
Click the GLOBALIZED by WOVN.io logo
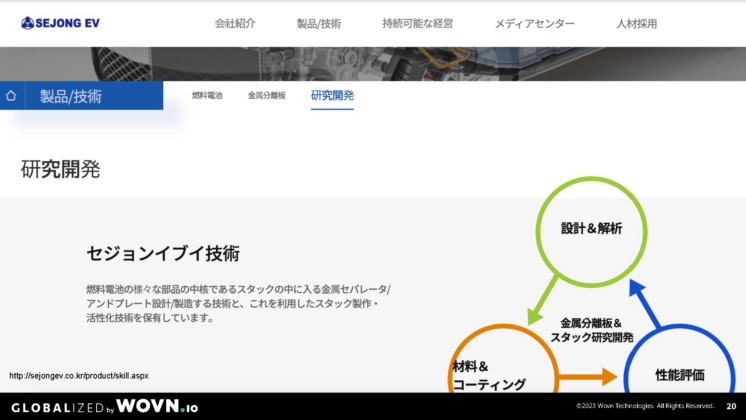click(105, 407)
